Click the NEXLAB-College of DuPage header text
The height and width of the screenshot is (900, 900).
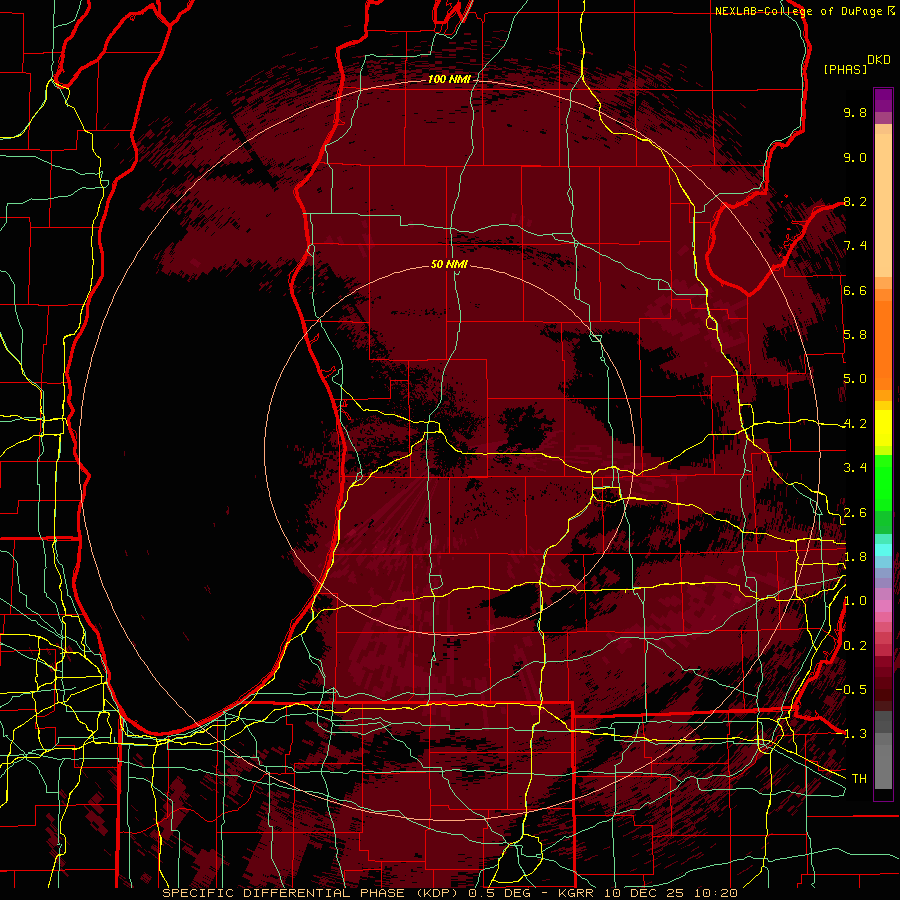(x=800, y=11)
